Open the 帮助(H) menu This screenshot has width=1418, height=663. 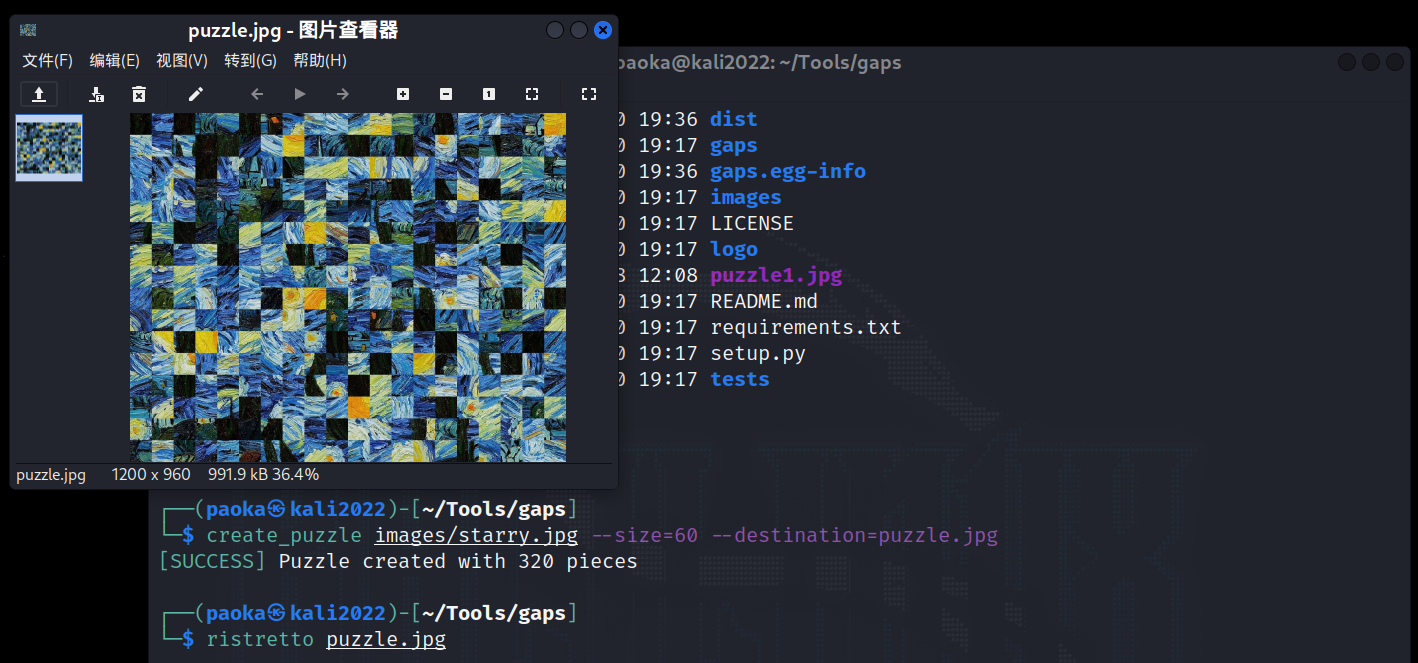(320, 61)
